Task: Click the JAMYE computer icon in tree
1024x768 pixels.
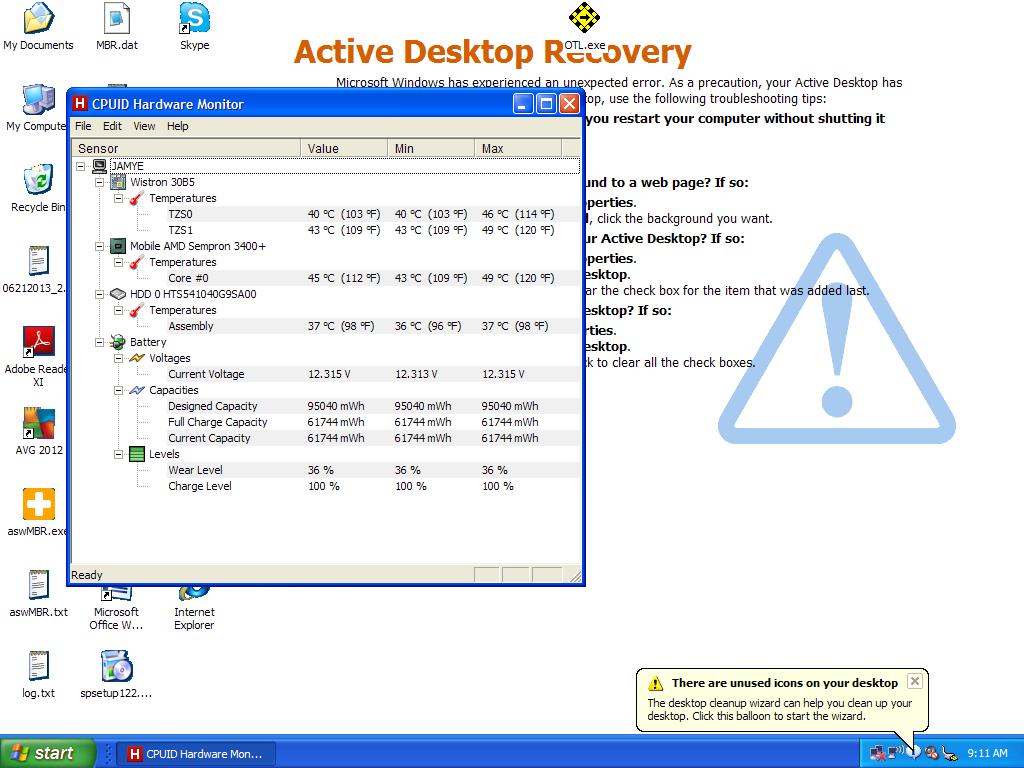Action: coord(99,166)
